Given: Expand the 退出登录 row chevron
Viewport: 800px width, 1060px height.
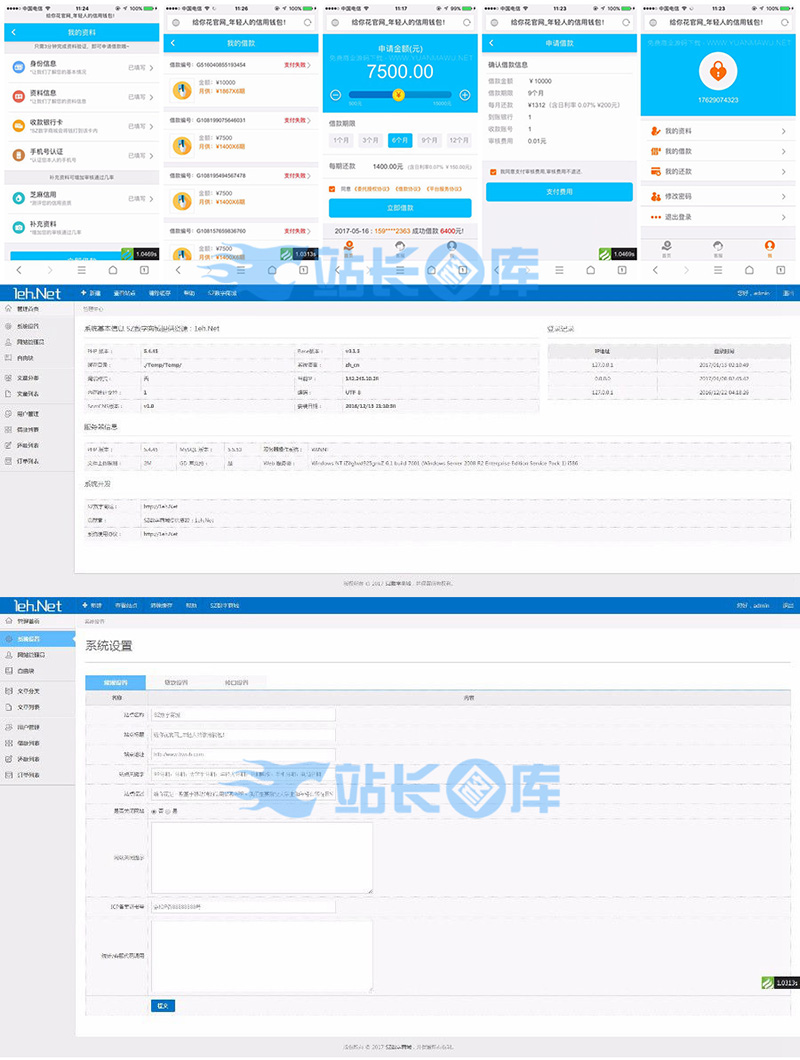Looking at the screenshot, I should (x=784, y=217).
